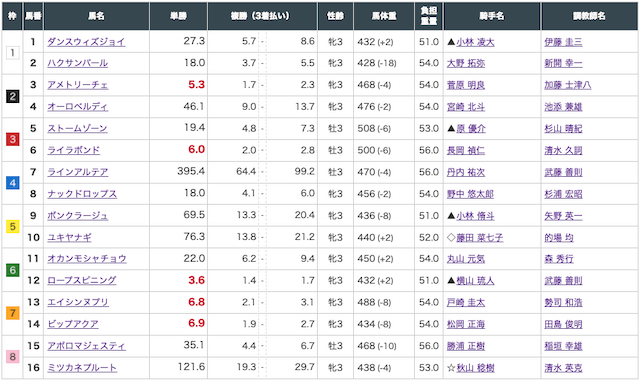The width and height of the screenshot is (640, 380).
Task: View jockey 丹内 祐次 profile
Action: click(x=466, y=172)
